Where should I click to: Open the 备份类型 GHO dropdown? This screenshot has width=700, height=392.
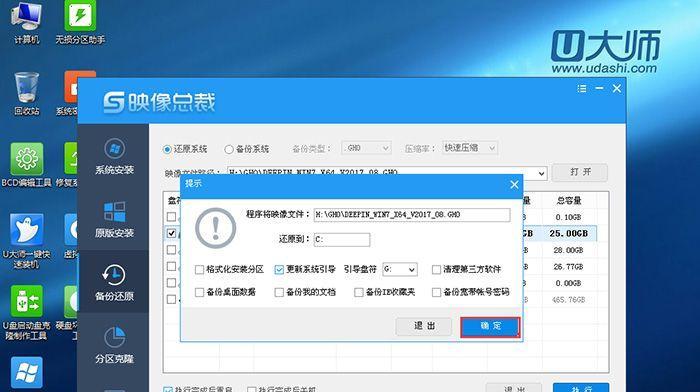(x=366, y=148)
